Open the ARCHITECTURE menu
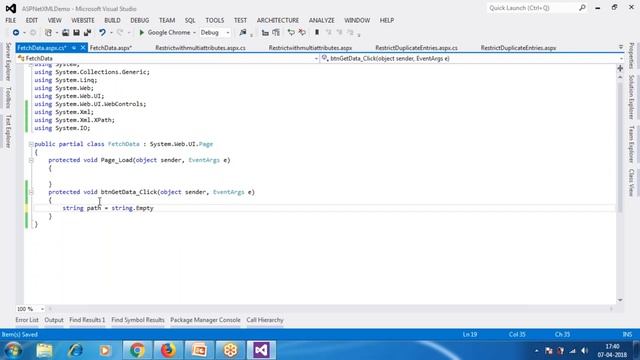Screen dimensions: 640x360 [x=278, y=20]
